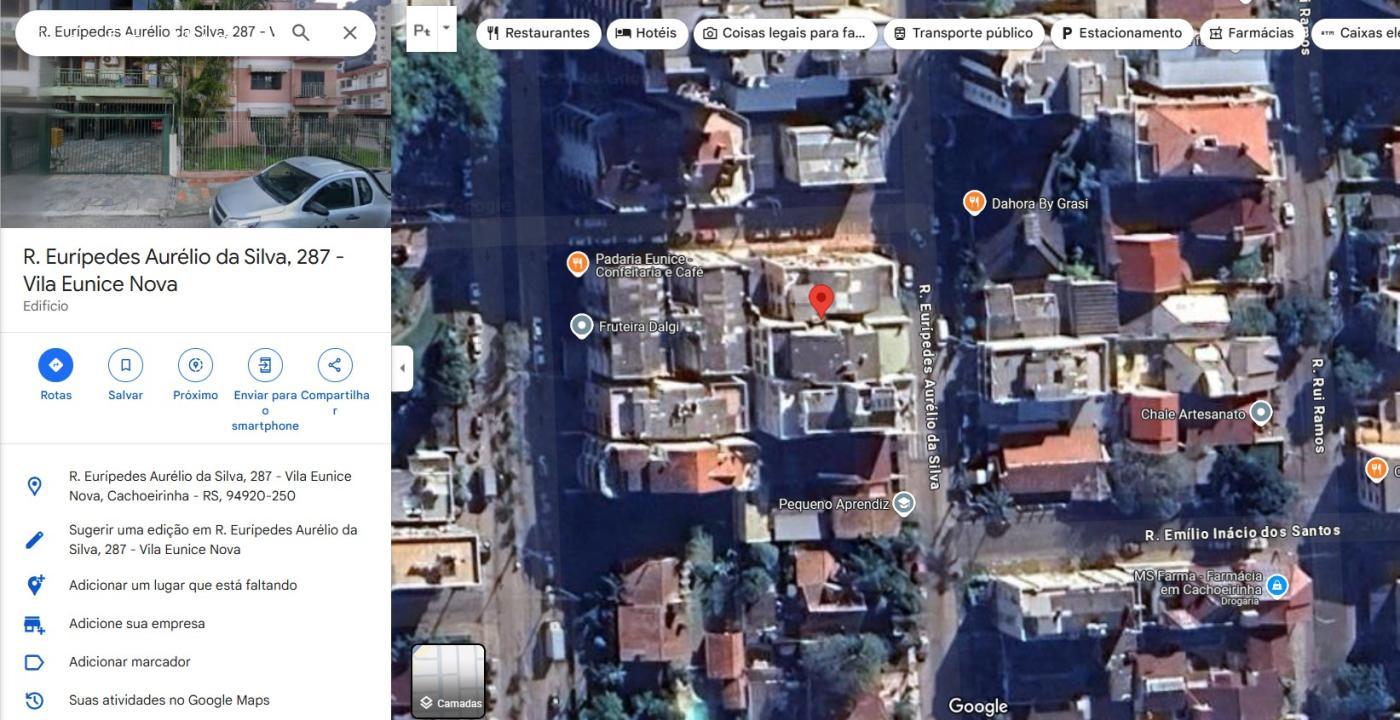Select the Estacionamento filter chip
The height and width of the screenshot is (720, 1400).
[1121, 33]
